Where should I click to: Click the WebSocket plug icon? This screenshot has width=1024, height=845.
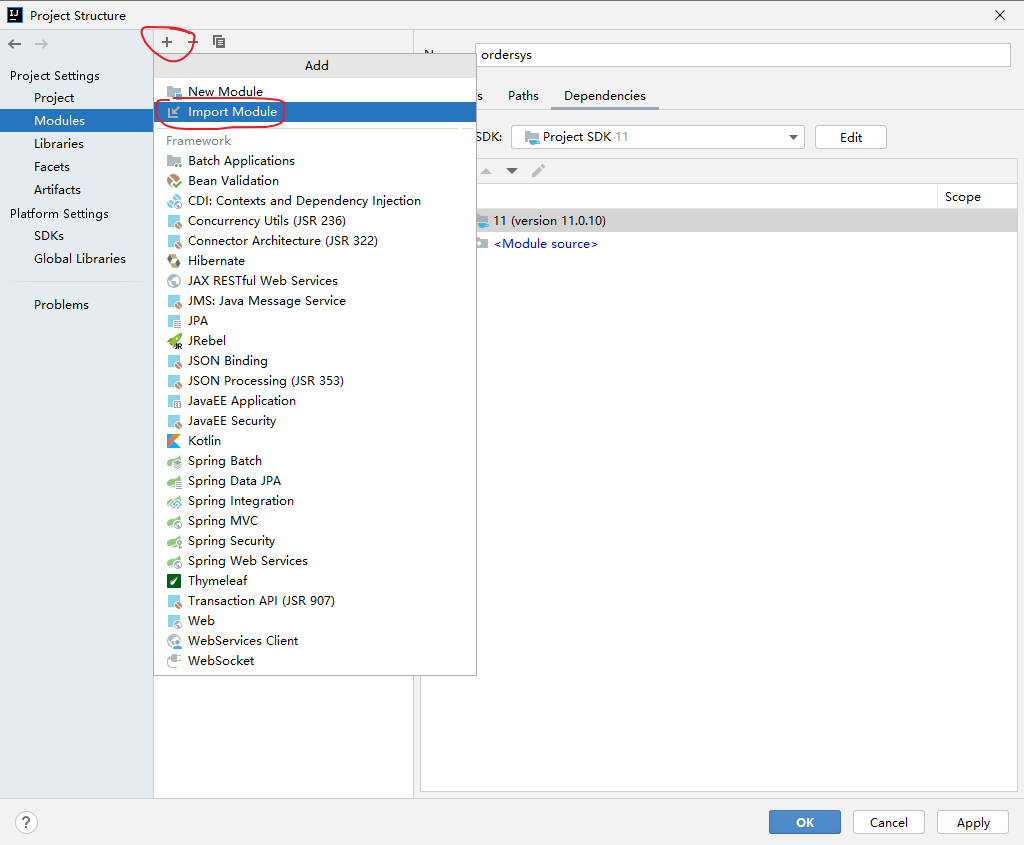click(x=174, y=661)
